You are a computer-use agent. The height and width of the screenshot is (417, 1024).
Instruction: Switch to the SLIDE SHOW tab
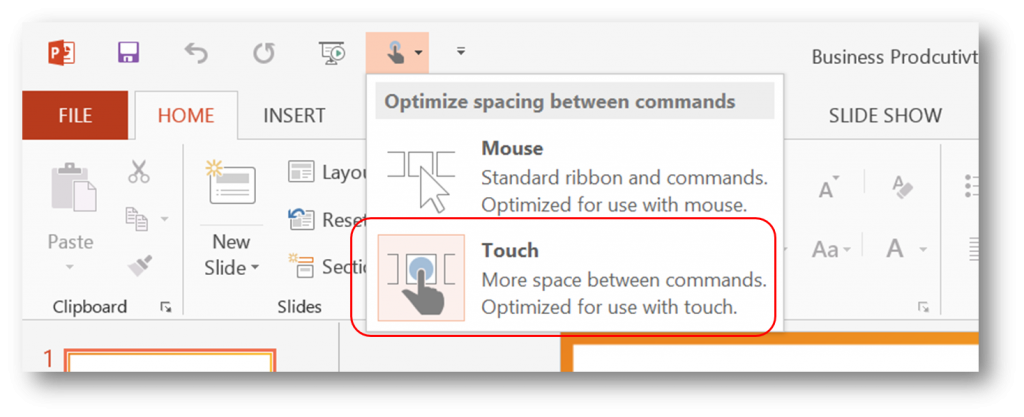click(x=885, y=116)
